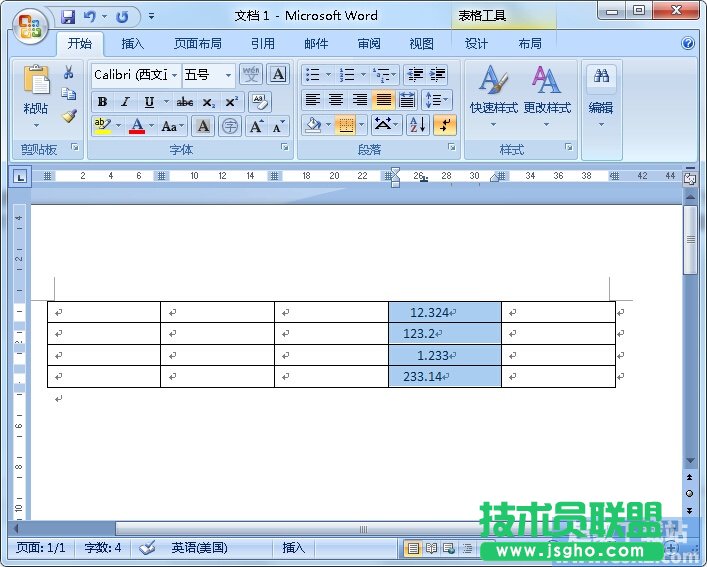Click the Sort A-Z icon
The image size is (707, 567).
click(417, 125)
